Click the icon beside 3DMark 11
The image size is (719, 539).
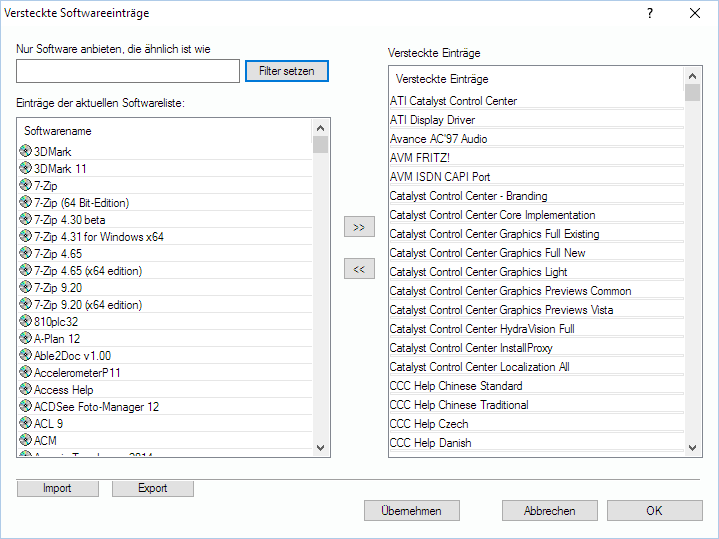(x=26, y=168)
